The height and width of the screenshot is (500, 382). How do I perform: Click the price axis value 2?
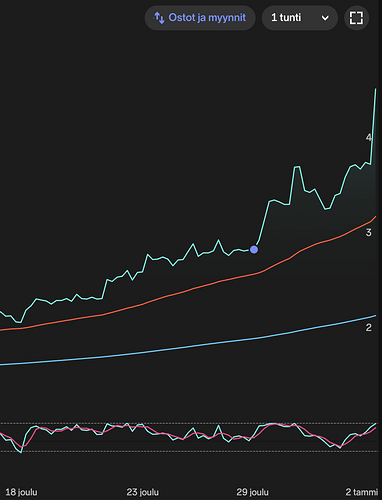pyautogui.click(x=368, y=327)
